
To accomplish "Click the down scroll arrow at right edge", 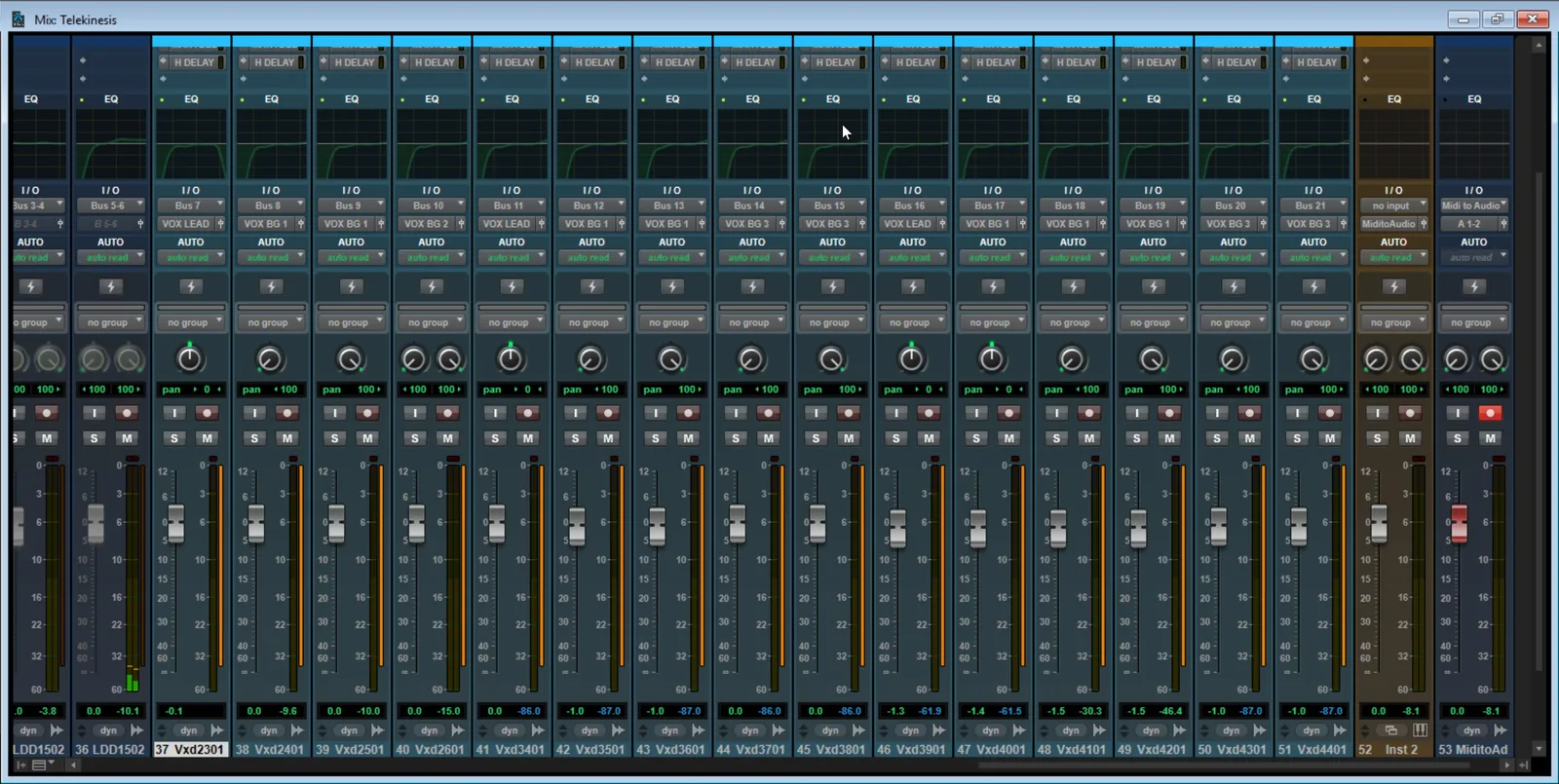I will (1539, 748).
